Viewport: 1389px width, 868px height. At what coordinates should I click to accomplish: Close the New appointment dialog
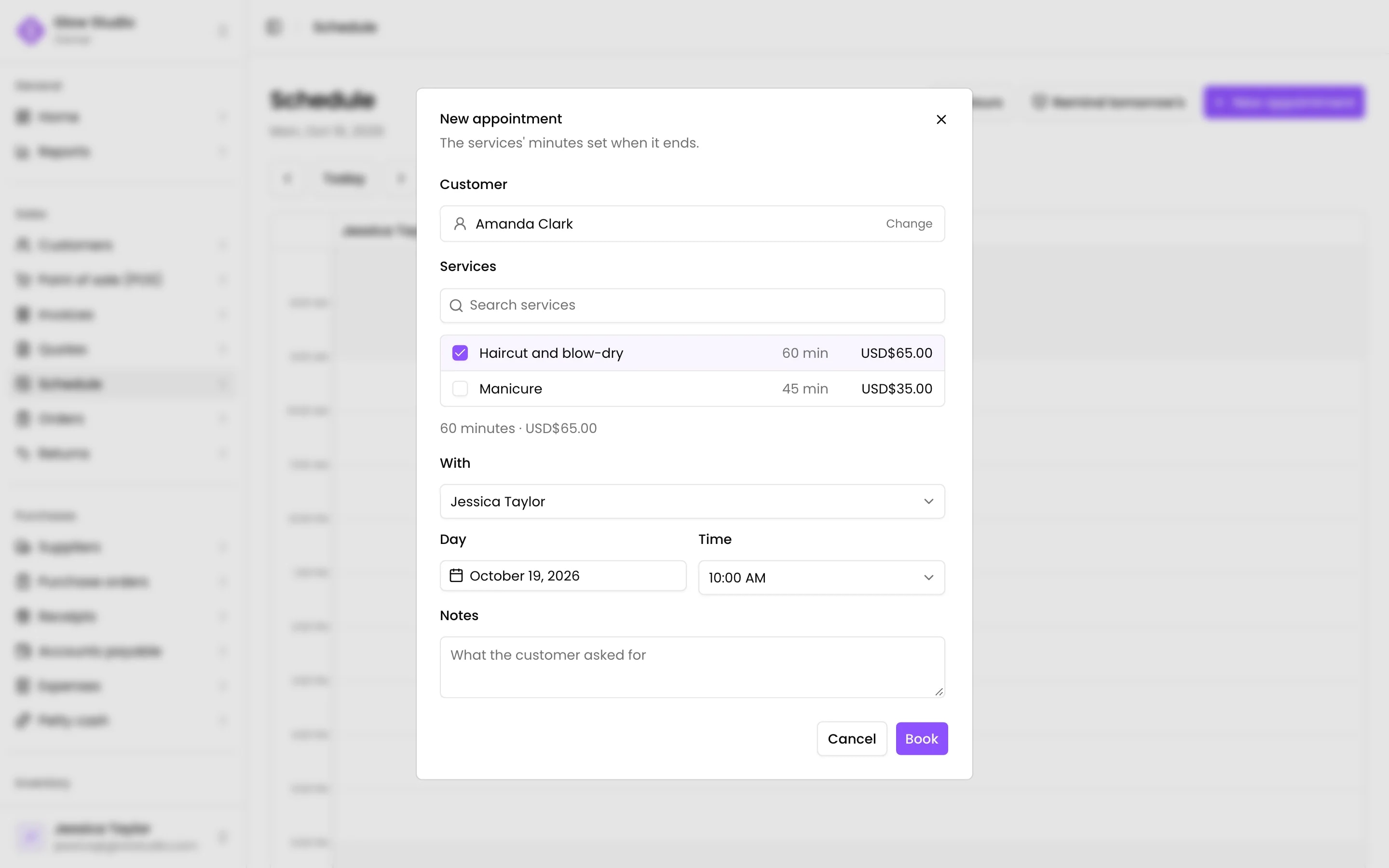[x=941, y=120]
